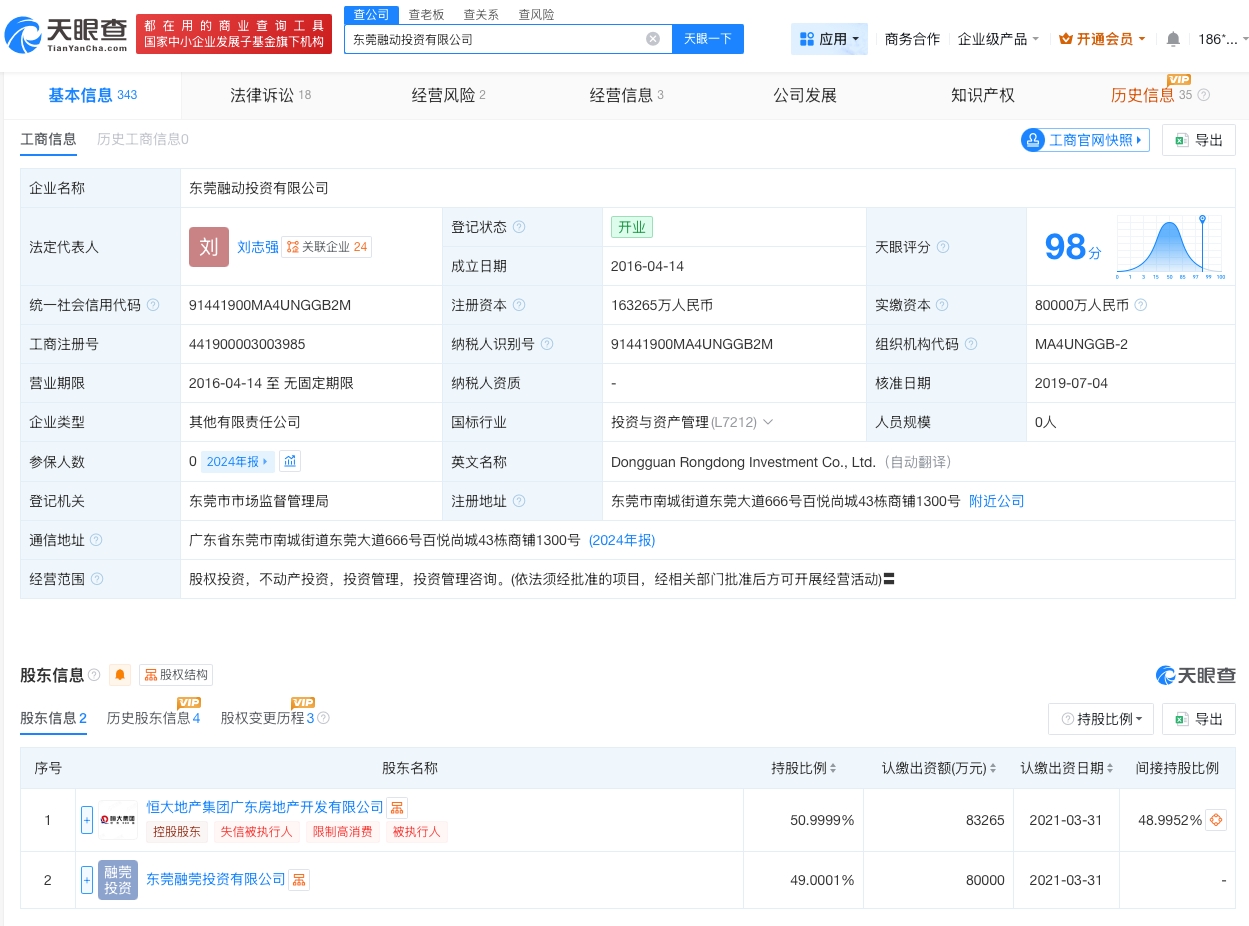This screenshot has height=926, width=1249.
Task: Click help icon next to 实缴资本 label
Action: (x=942, y=305)
